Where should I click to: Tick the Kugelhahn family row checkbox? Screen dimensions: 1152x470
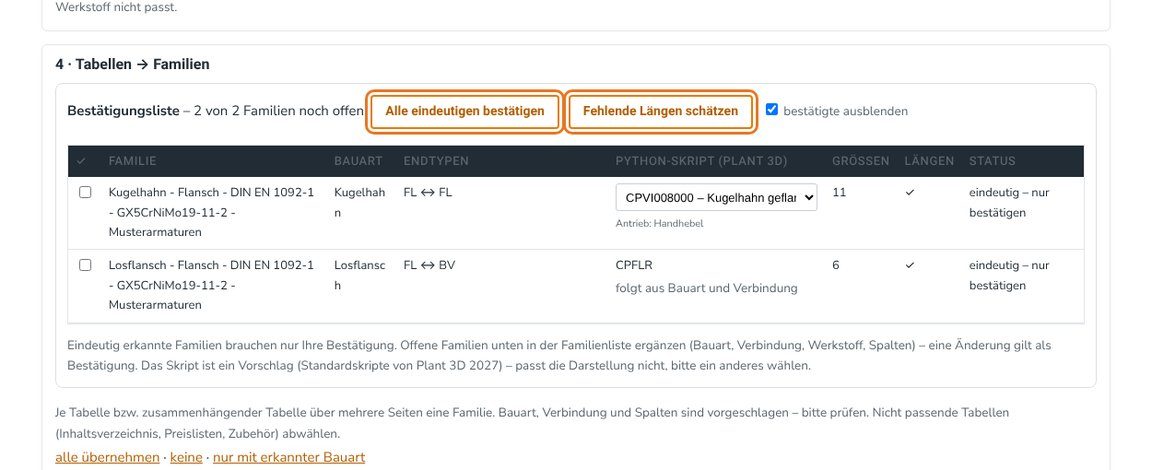(x=85, y=192)
